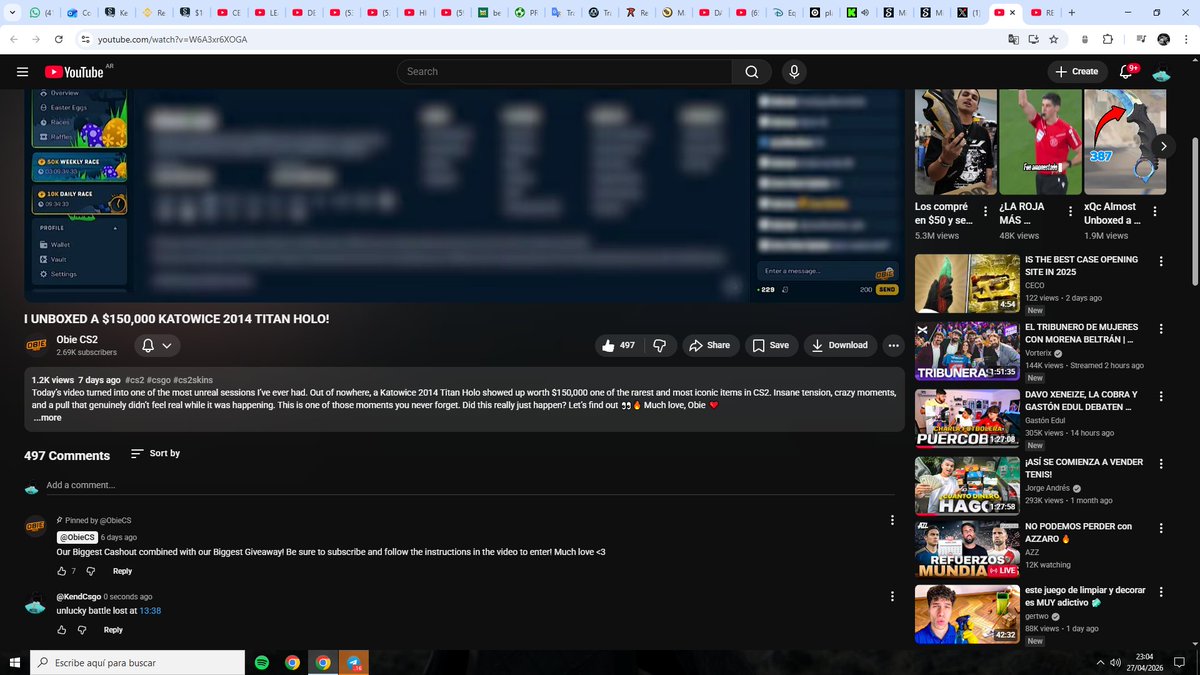The height and width of the screenshot is (675, 1200).
Task: Open menu for Best Case Opening Site video
Action: coord(1161,262)
